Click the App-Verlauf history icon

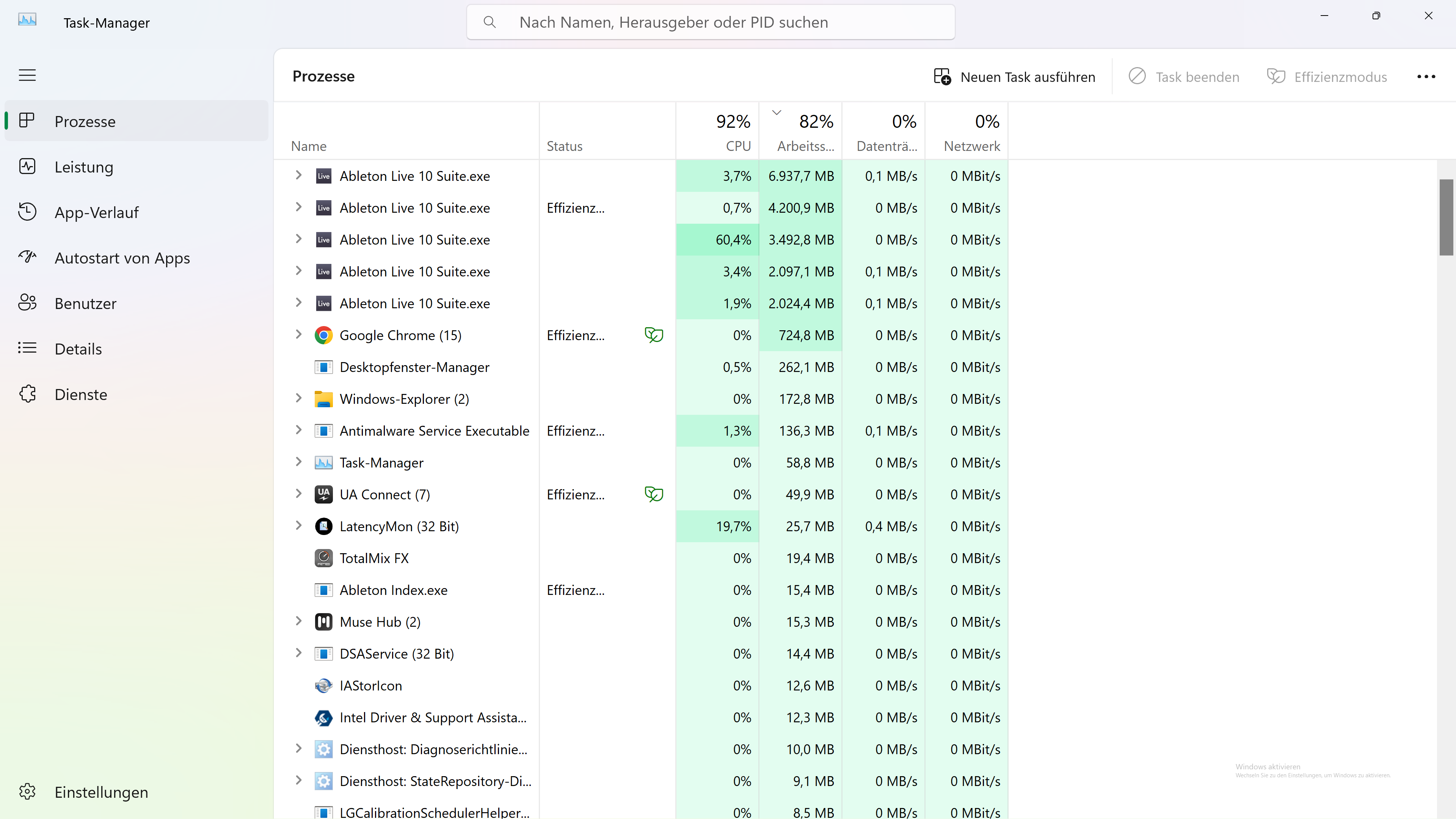(27, 212)
